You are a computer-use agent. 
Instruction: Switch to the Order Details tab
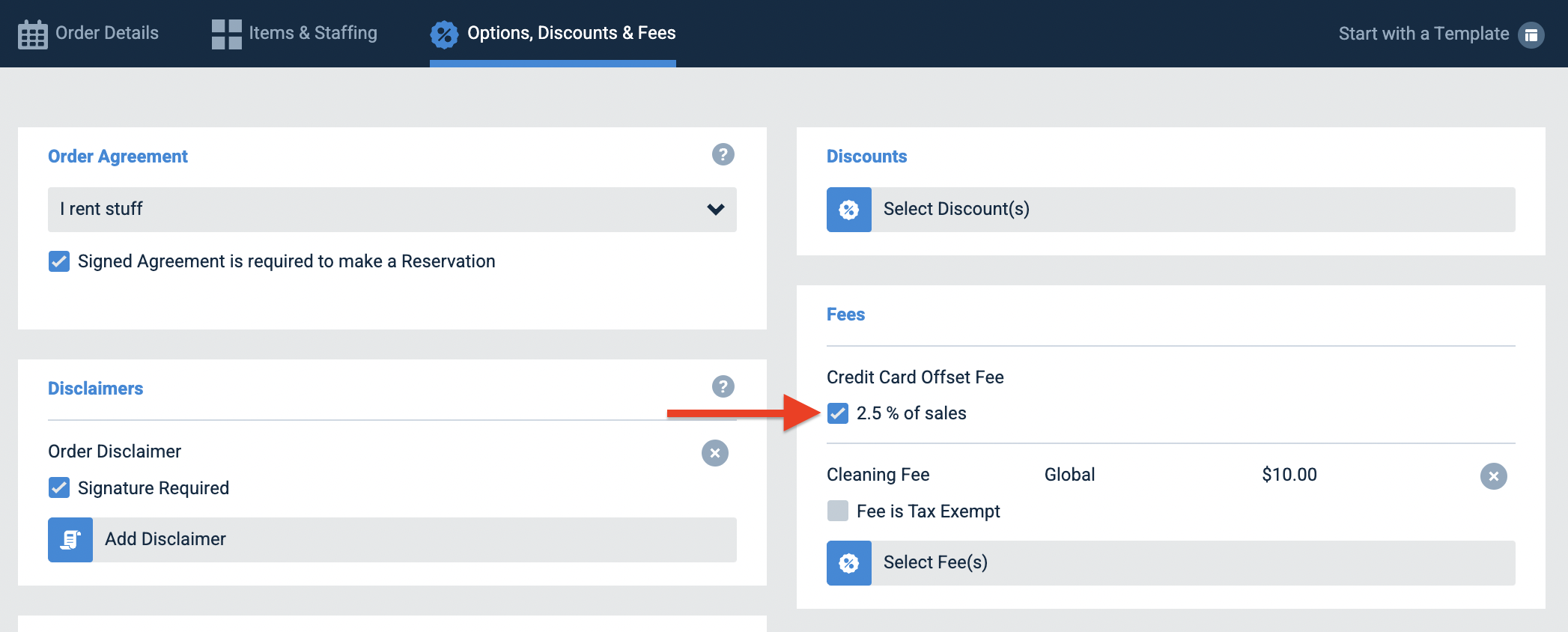(x=88, y=34)
